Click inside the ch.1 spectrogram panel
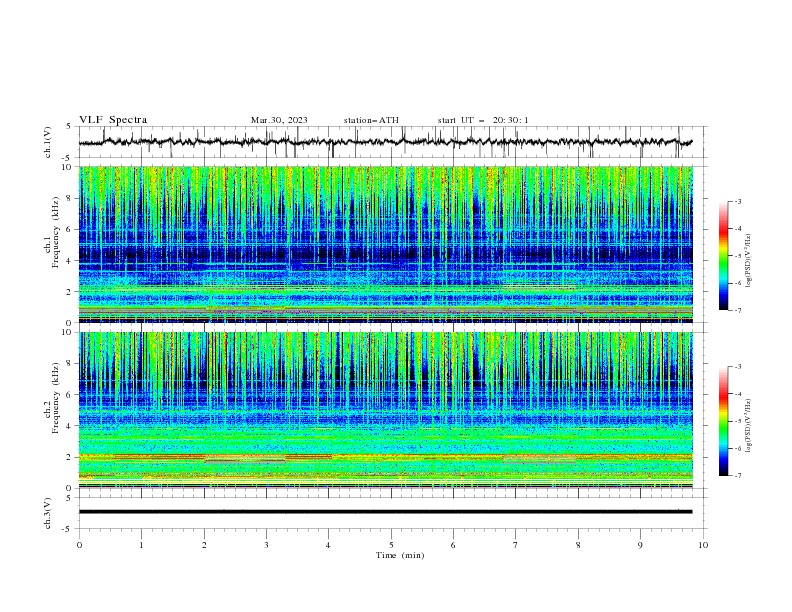Viewport: 792px width, 612px height. pos(385,244)
